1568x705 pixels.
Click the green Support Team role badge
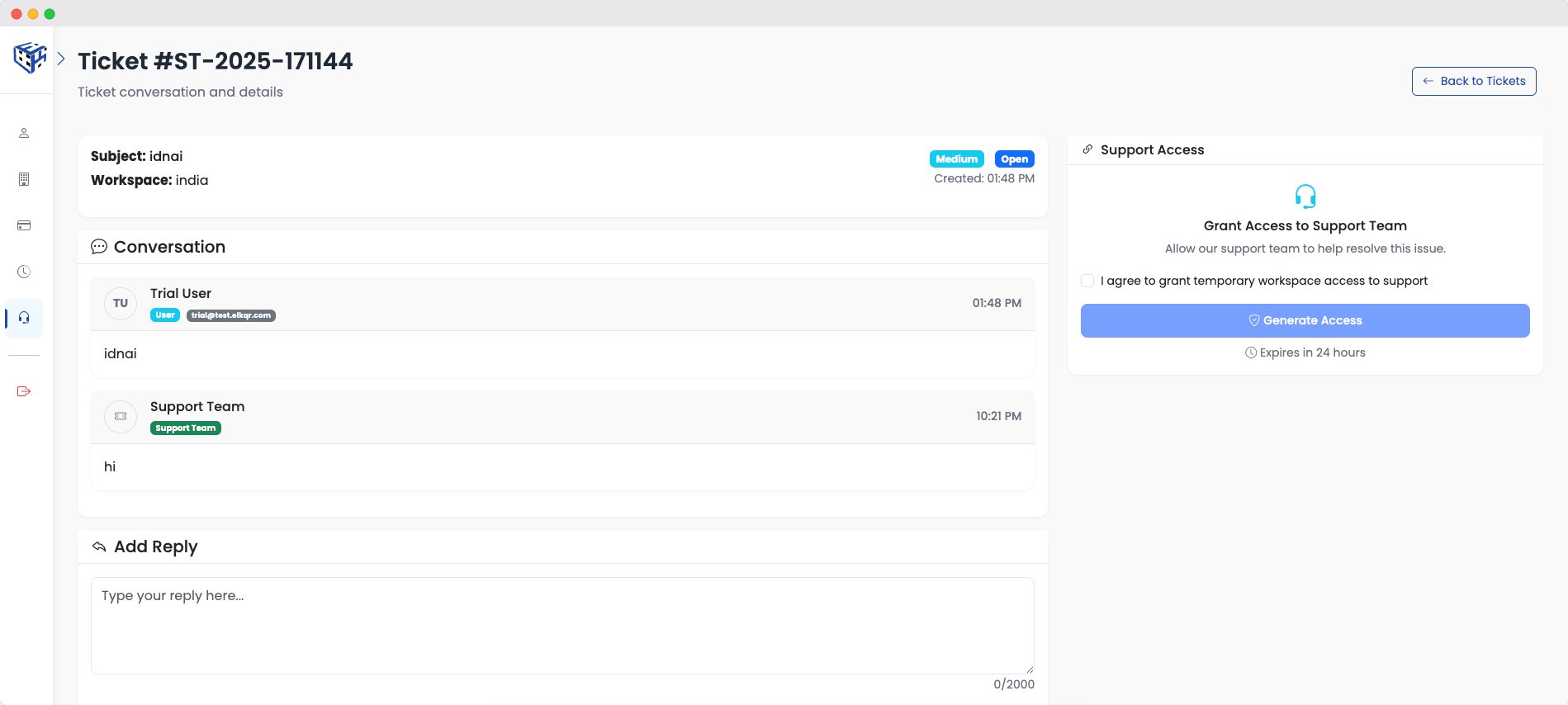click(185, 428)
